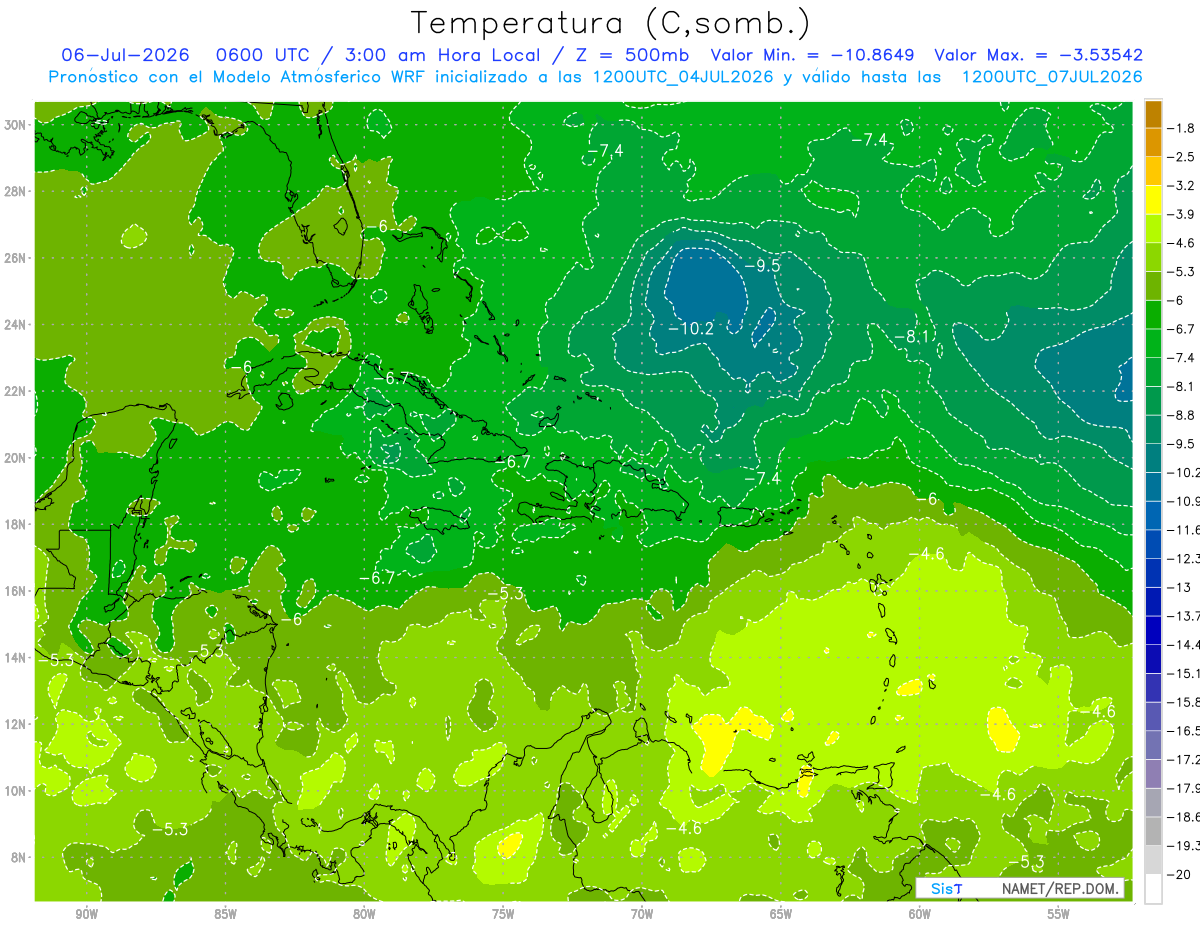Click the '60W' longitude axis label
The height and width of the screenshot is (927, 1200).
920,914
